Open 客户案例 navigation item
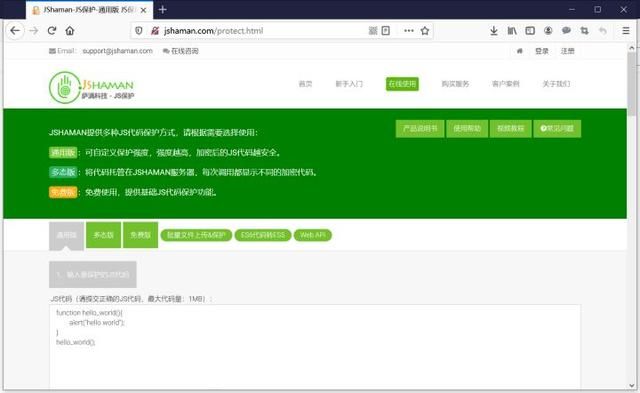Screen dimensions: 640x393 click(506, 84)
